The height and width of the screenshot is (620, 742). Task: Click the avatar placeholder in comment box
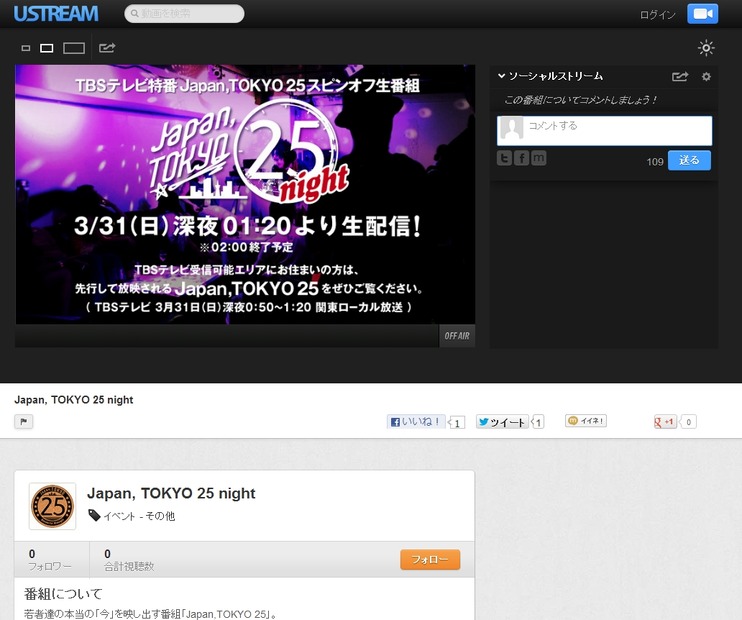click(x=512, y=128)
